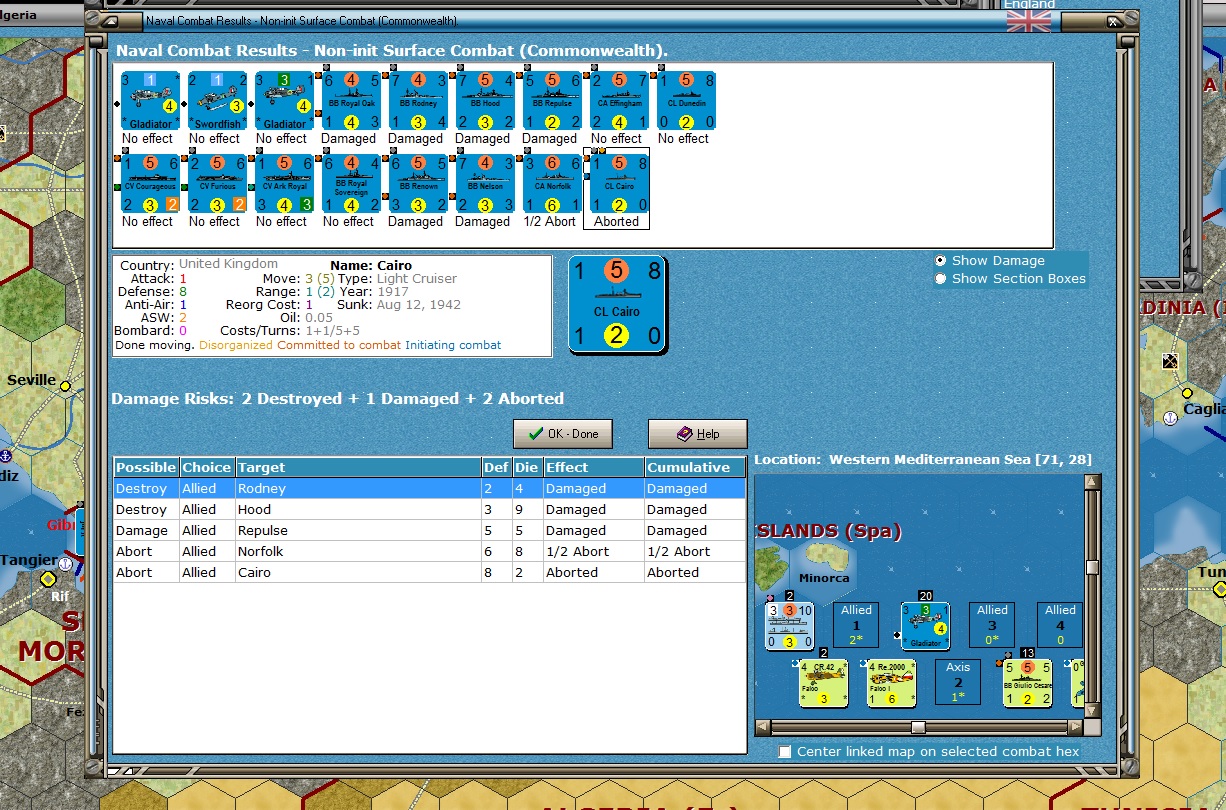
Task: Click the Choice column header
Action: pyautogui.click(x=206, y=467)
